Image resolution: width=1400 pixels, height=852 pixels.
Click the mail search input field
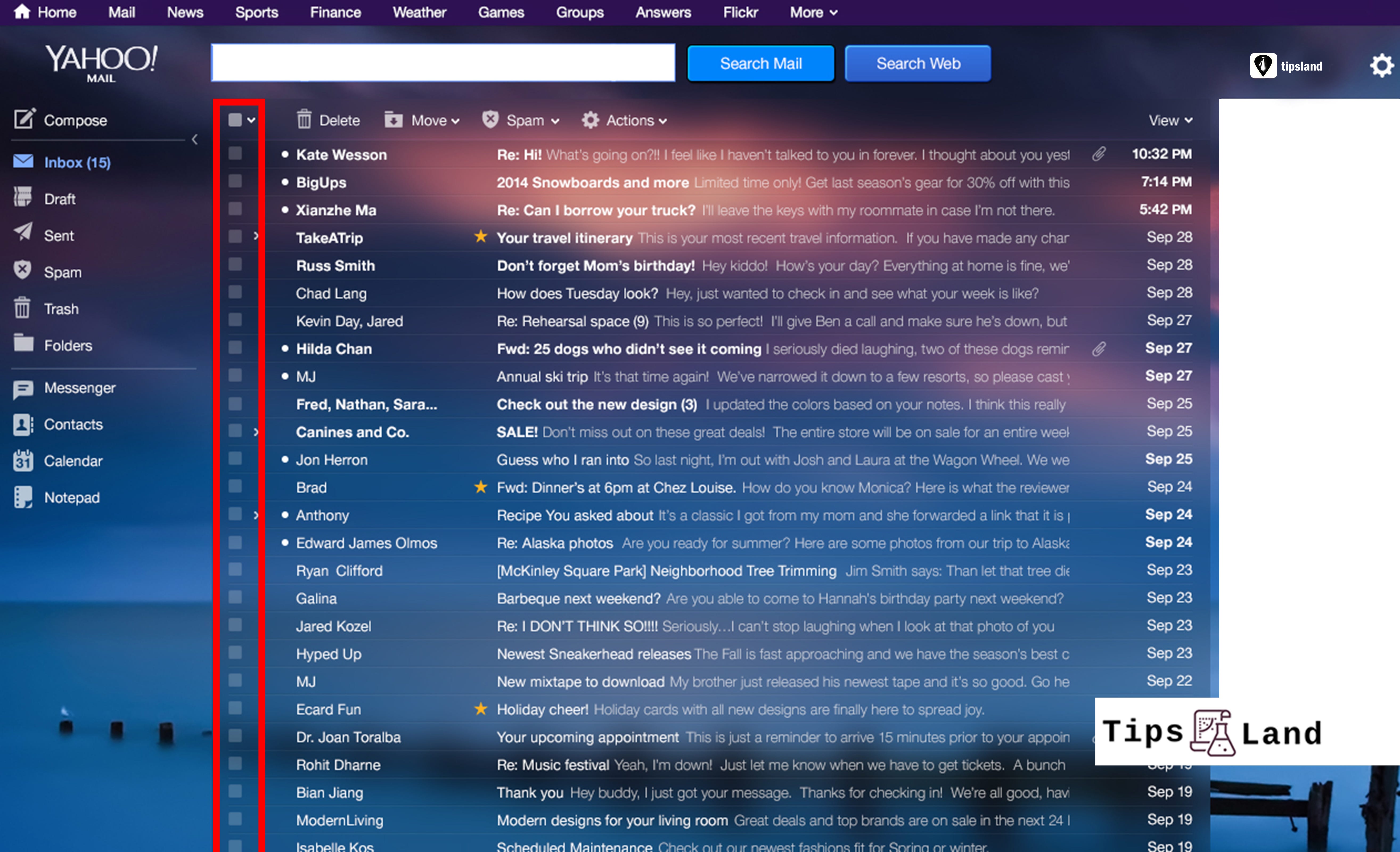[x=443, y=63]
